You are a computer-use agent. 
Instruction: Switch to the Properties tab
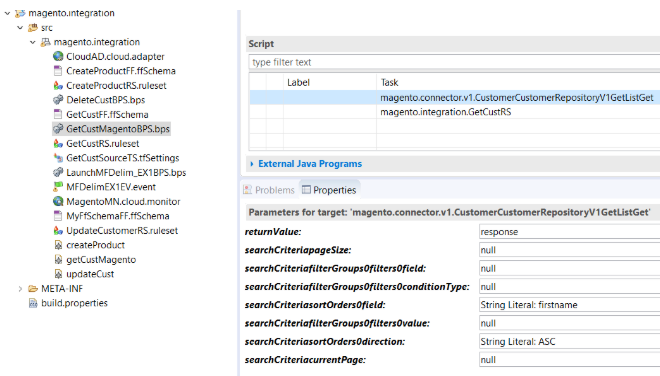click(x=329, y=190)
